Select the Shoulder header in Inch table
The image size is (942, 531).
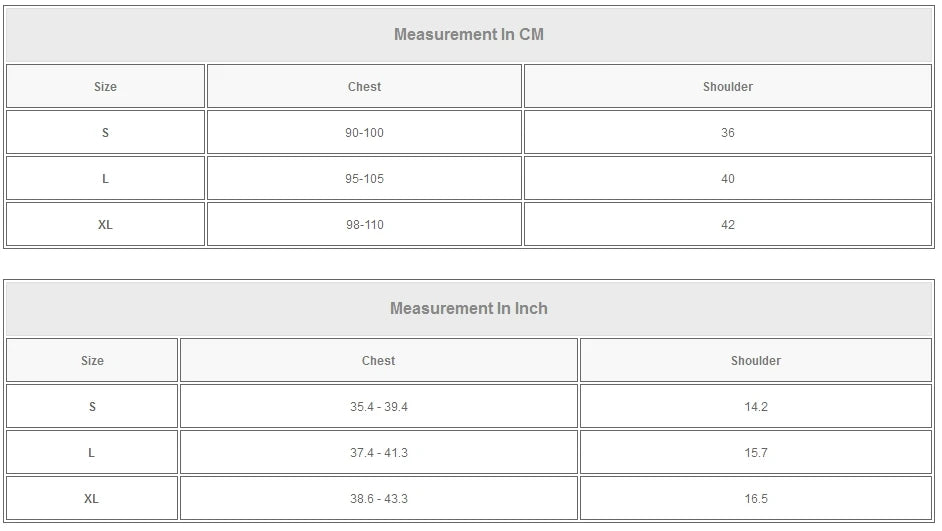click(755, 361)
